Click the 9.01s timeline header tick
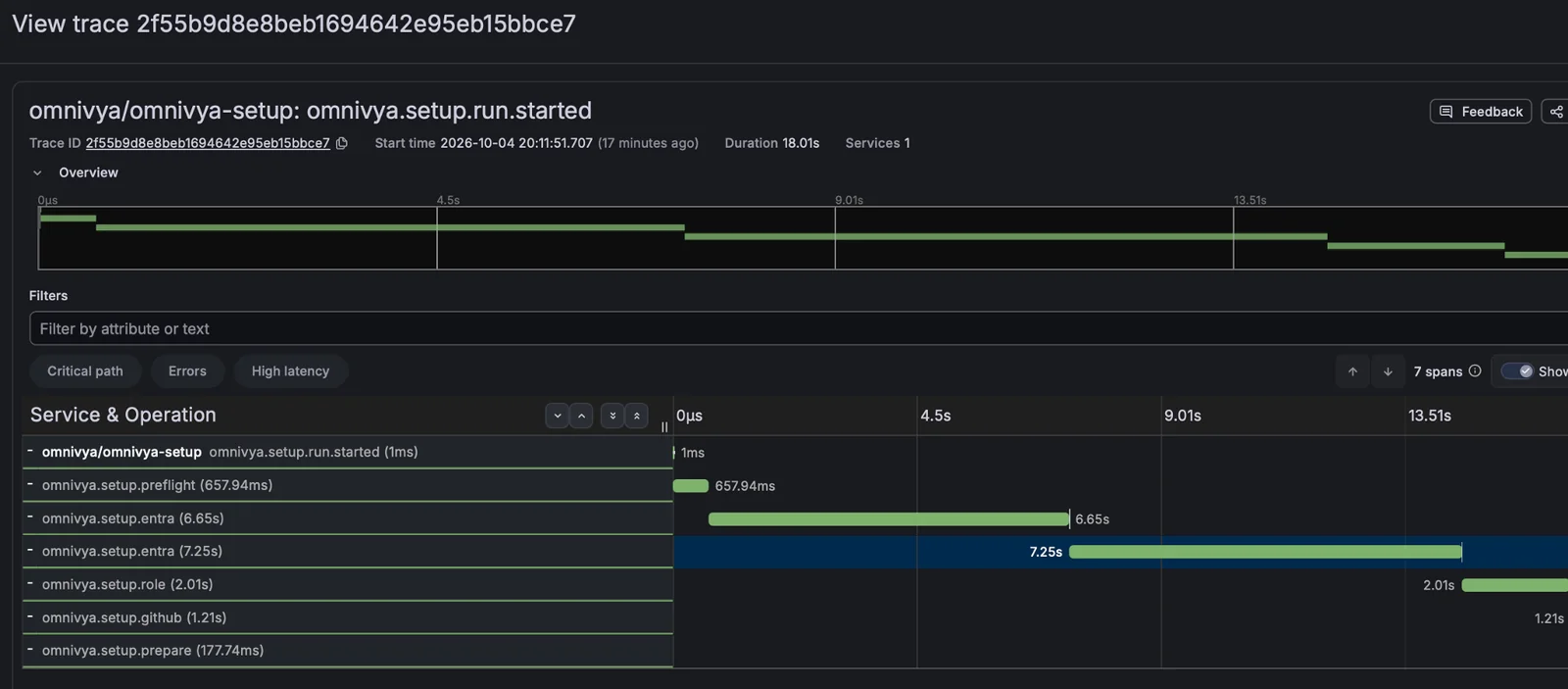The image size is (1568, 689). coord(1183,416)
